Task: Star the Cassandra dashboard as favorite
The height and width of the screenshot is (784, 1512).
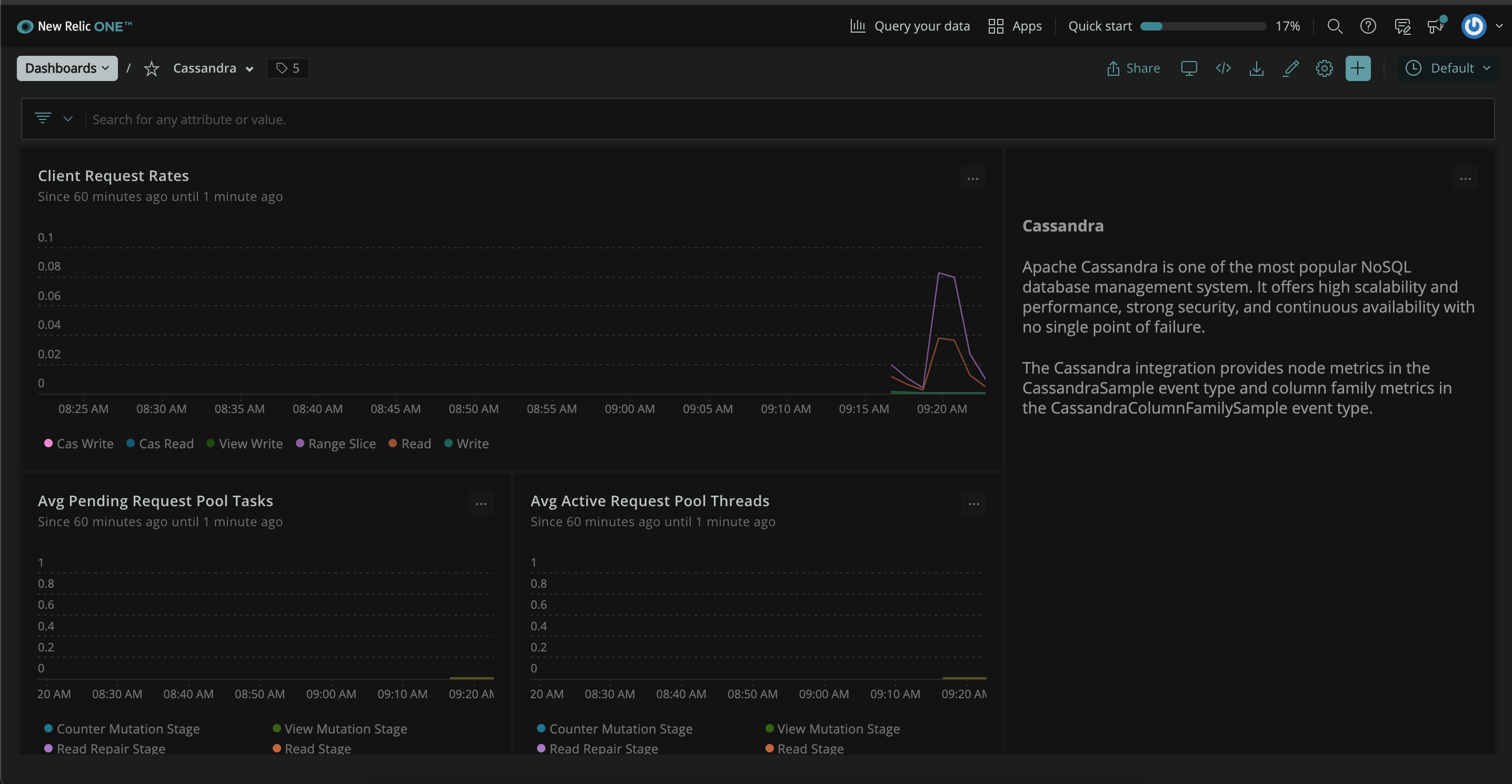Action: click(x=152, y=68)
